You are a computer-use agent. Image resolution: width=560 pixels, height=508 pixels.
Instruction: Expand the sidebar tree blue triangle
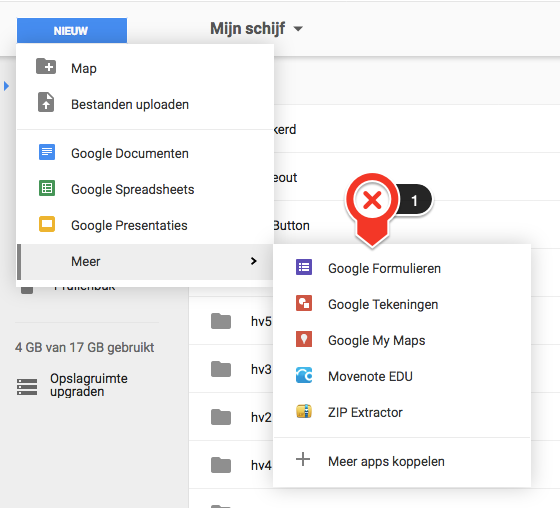6,86
